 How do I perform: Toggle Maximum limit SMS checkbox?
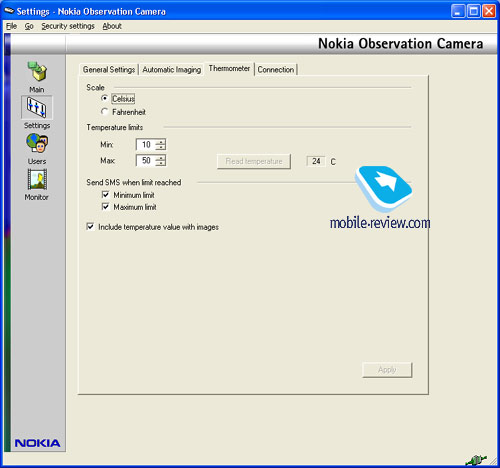point(105,207)
